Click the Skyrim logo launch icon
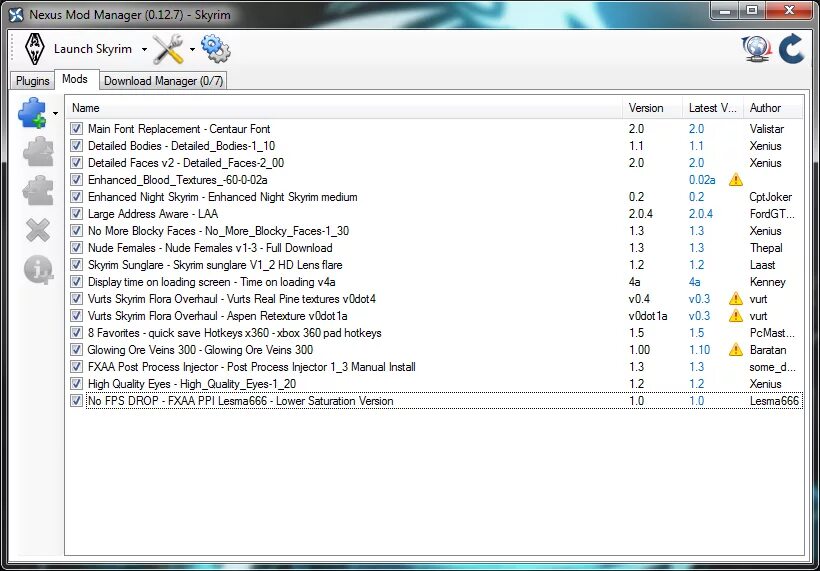 35,49
